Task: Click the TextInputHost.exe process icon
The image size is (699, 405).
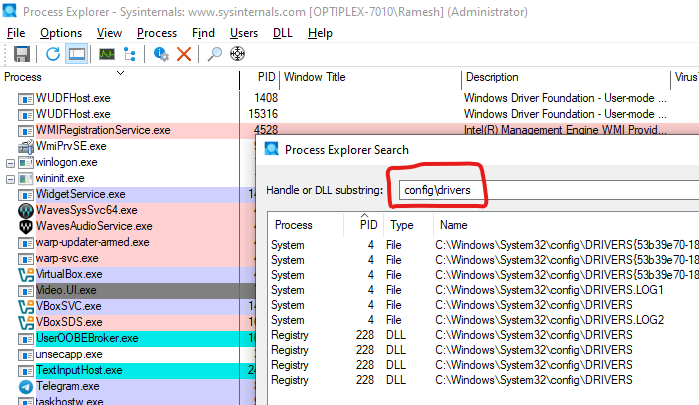Action: pyautogui.click(x=26, y=371)
